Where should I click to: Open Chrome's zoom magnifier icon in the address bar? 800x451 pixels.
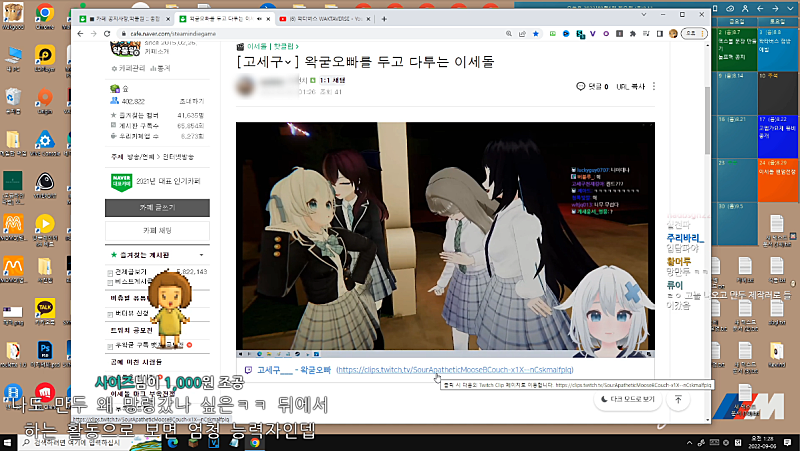coord(509,34)
